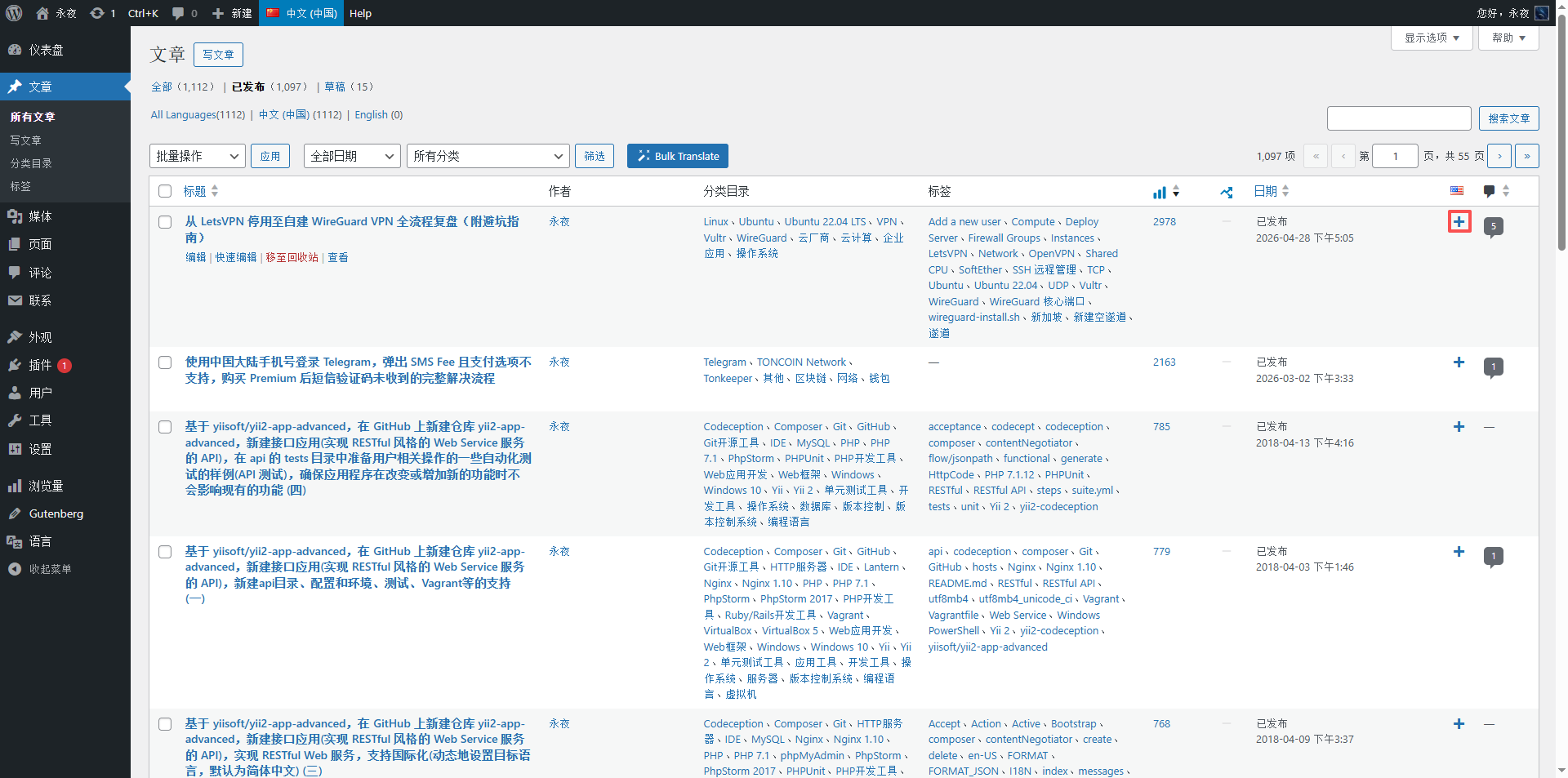The image size is (1568, 778).
Task: Toggle the select-all posts checkbox
Action: pos(165,191)
